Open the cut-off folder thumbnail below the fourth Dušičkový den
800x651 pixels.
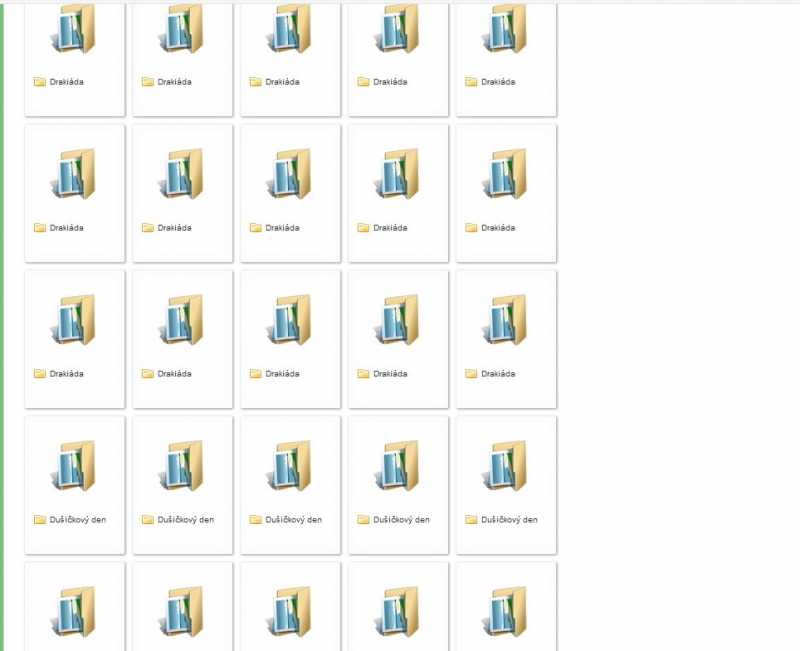pyautogui.click(x=398, y=610)
